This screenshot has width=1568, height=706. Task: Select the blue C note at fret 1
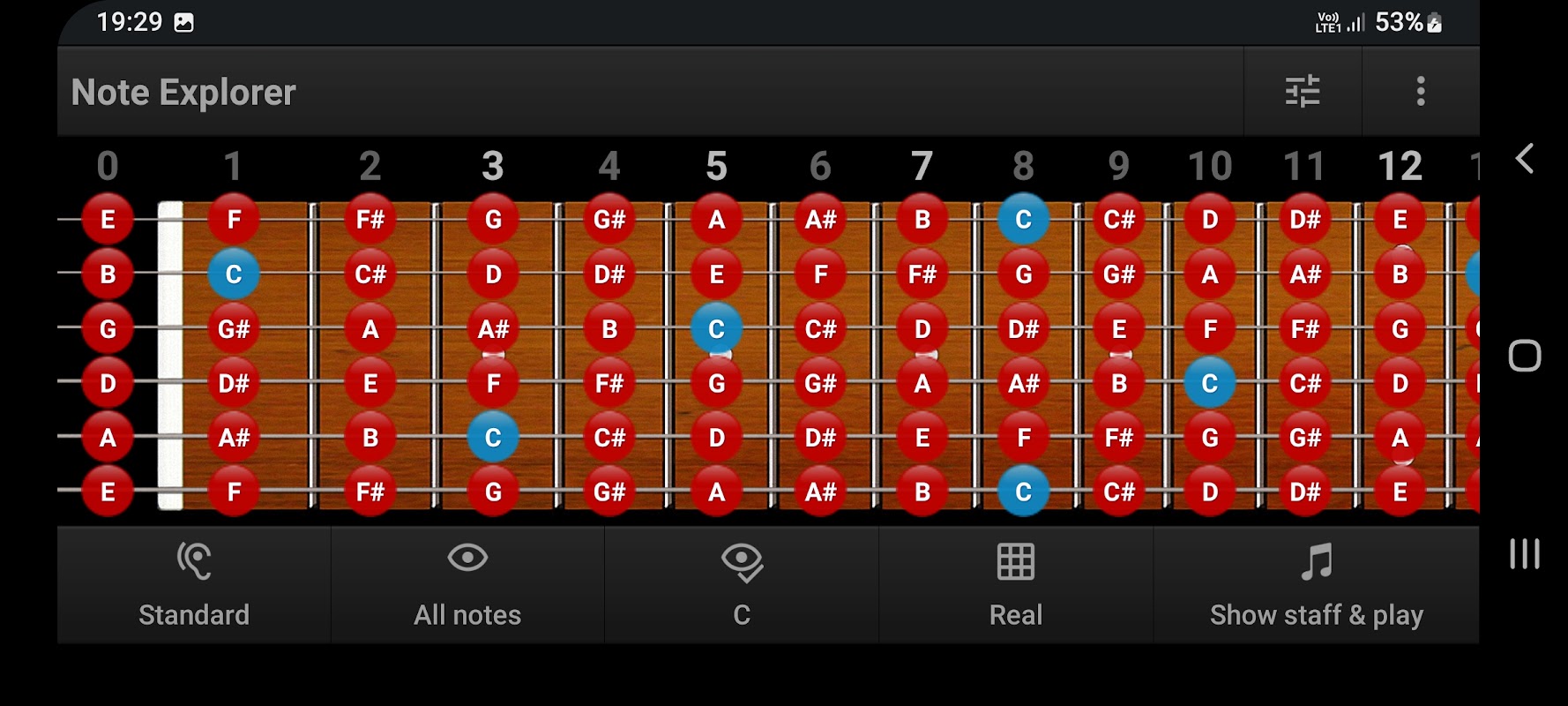[x=234, y=274]
